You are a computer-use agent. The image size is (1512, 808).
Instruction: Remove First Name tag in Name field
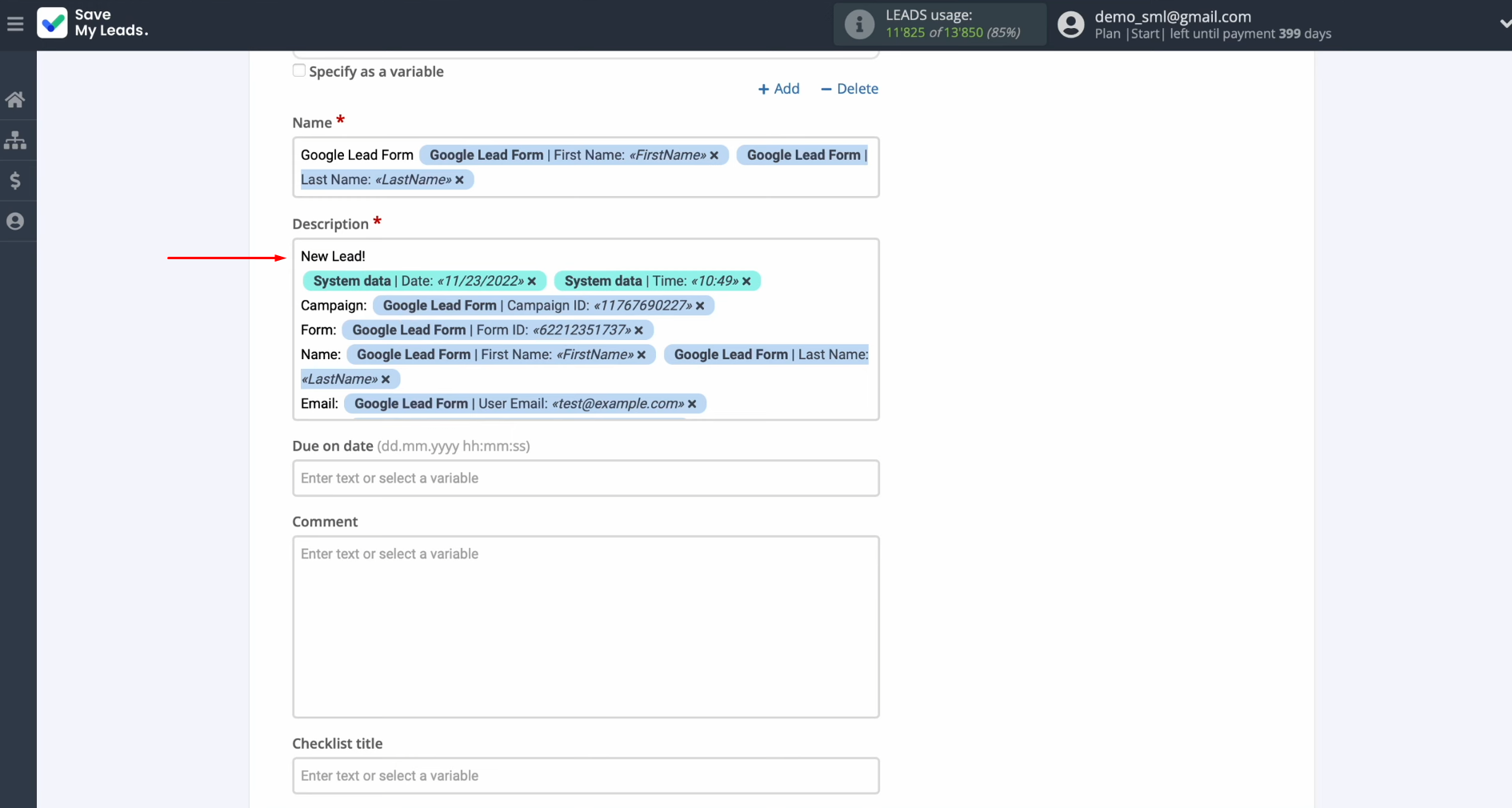(714, 155)
